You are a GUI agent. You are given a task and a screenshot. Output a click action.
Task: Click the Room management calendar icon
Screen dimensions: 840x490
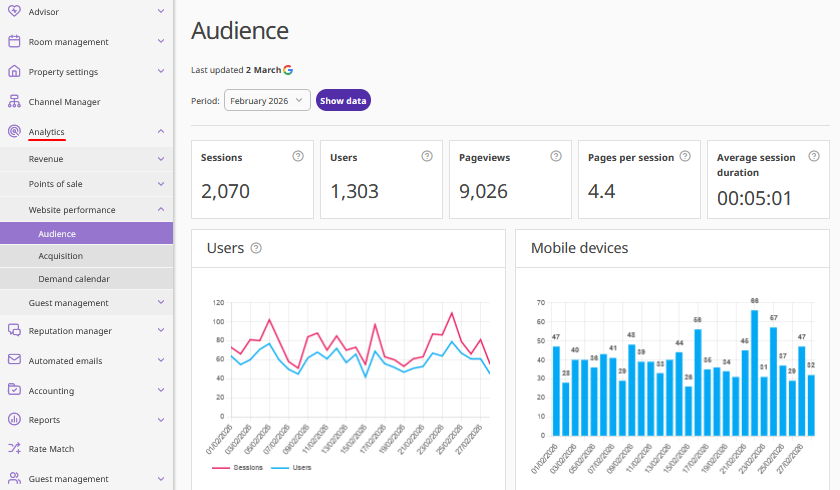click(14, 42)
